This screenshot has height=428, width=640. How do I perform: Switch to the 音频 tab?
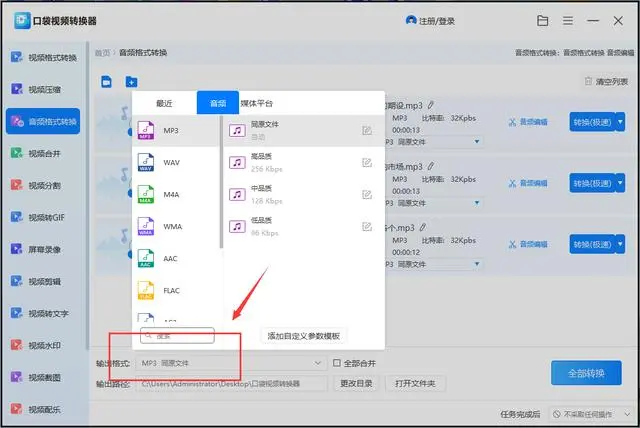[x=218, y=103]
